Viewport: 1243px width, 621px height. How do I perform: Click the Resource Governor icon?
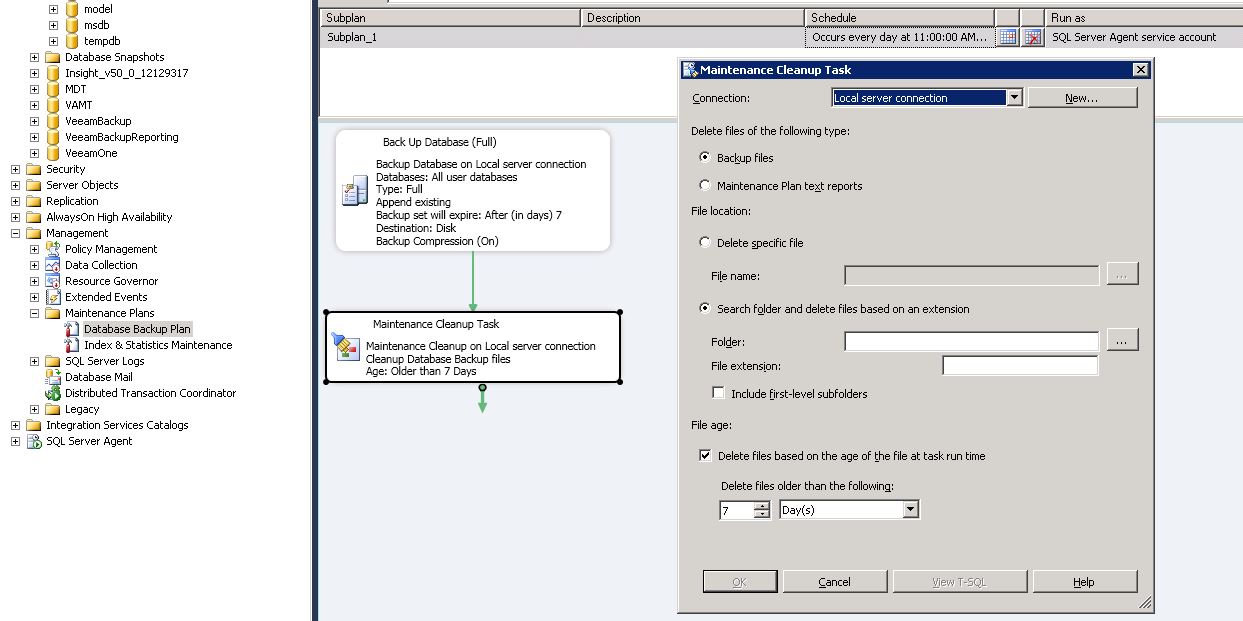(53, 281)
